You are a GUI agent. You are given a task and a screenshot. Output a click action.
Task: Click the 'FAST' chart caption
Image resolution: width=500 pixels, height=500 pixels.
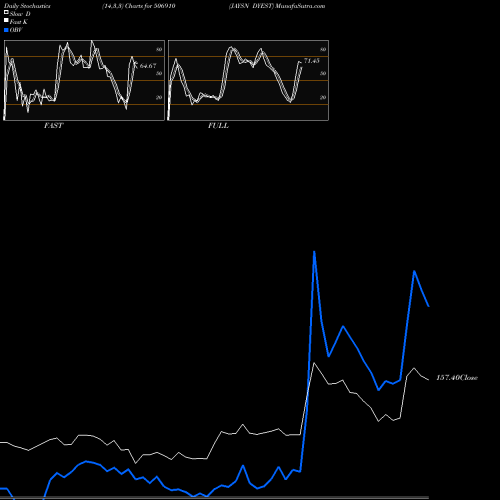53,126
